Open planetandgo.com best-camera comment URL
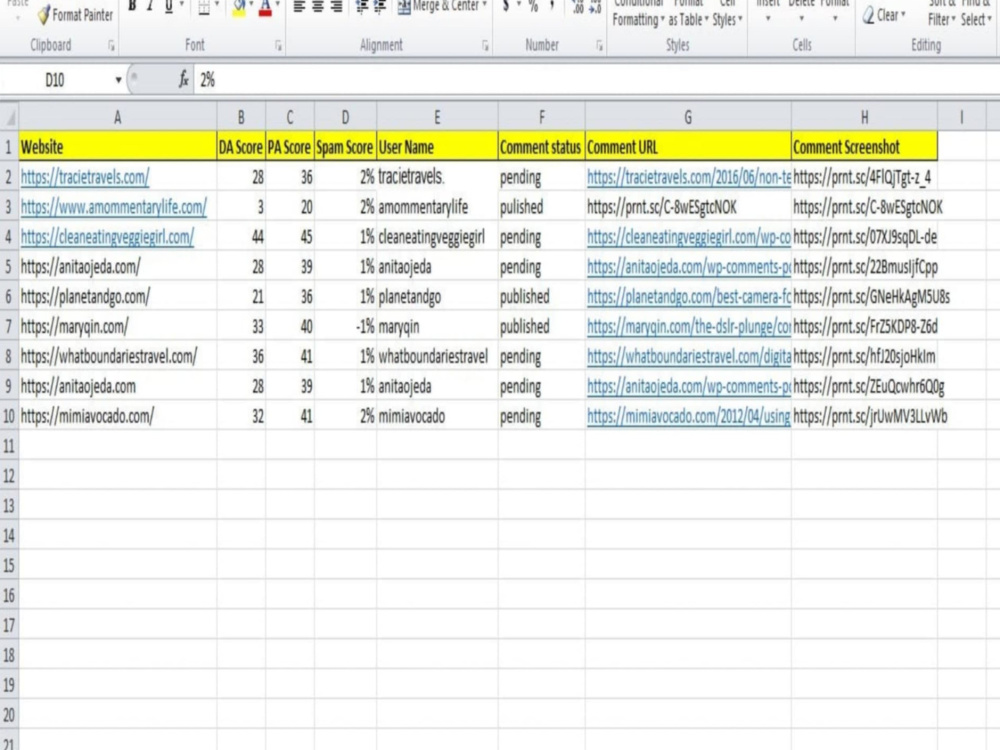 [688, 297]
